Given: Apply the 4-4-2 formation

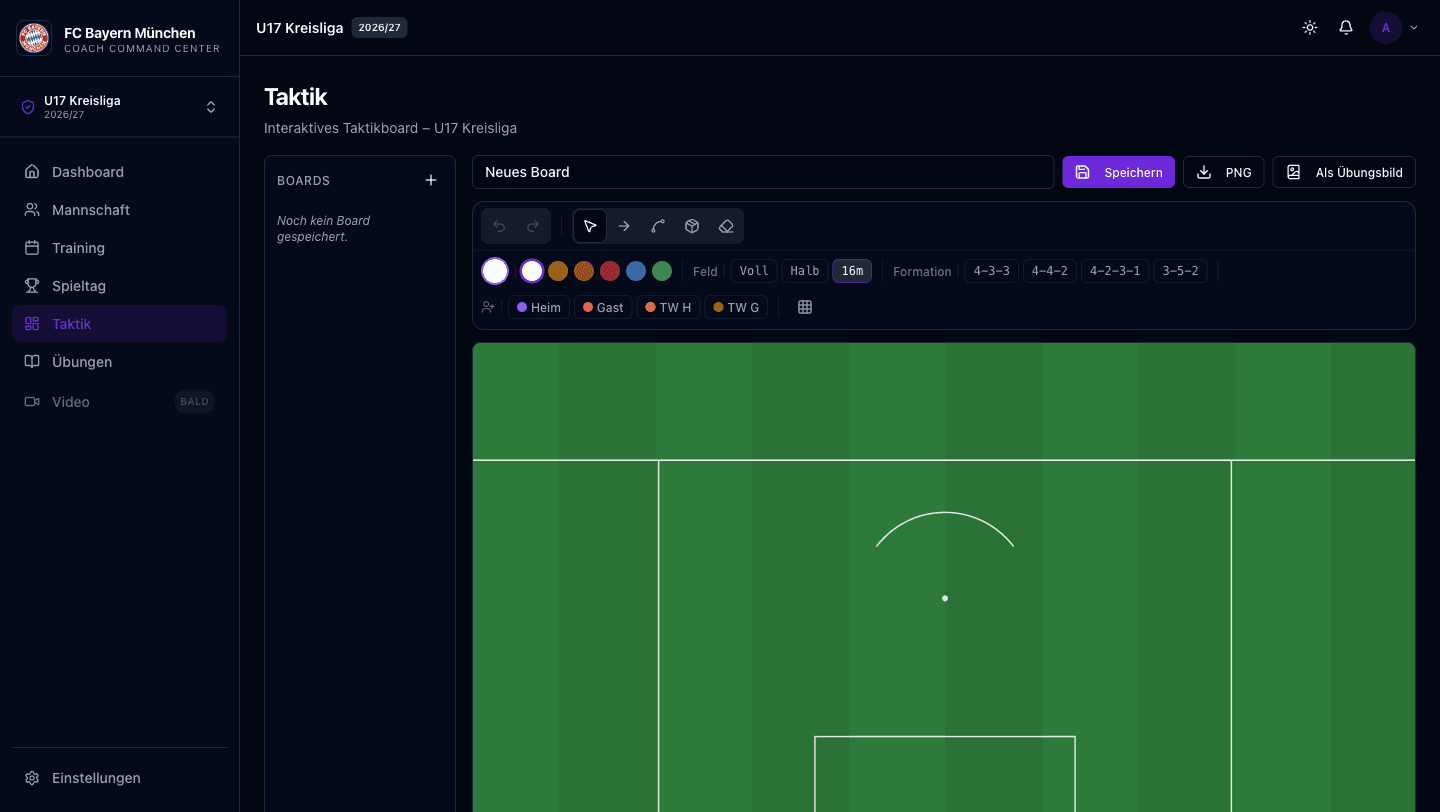Looking at the screenshot, I should [x=1050, y=271].
